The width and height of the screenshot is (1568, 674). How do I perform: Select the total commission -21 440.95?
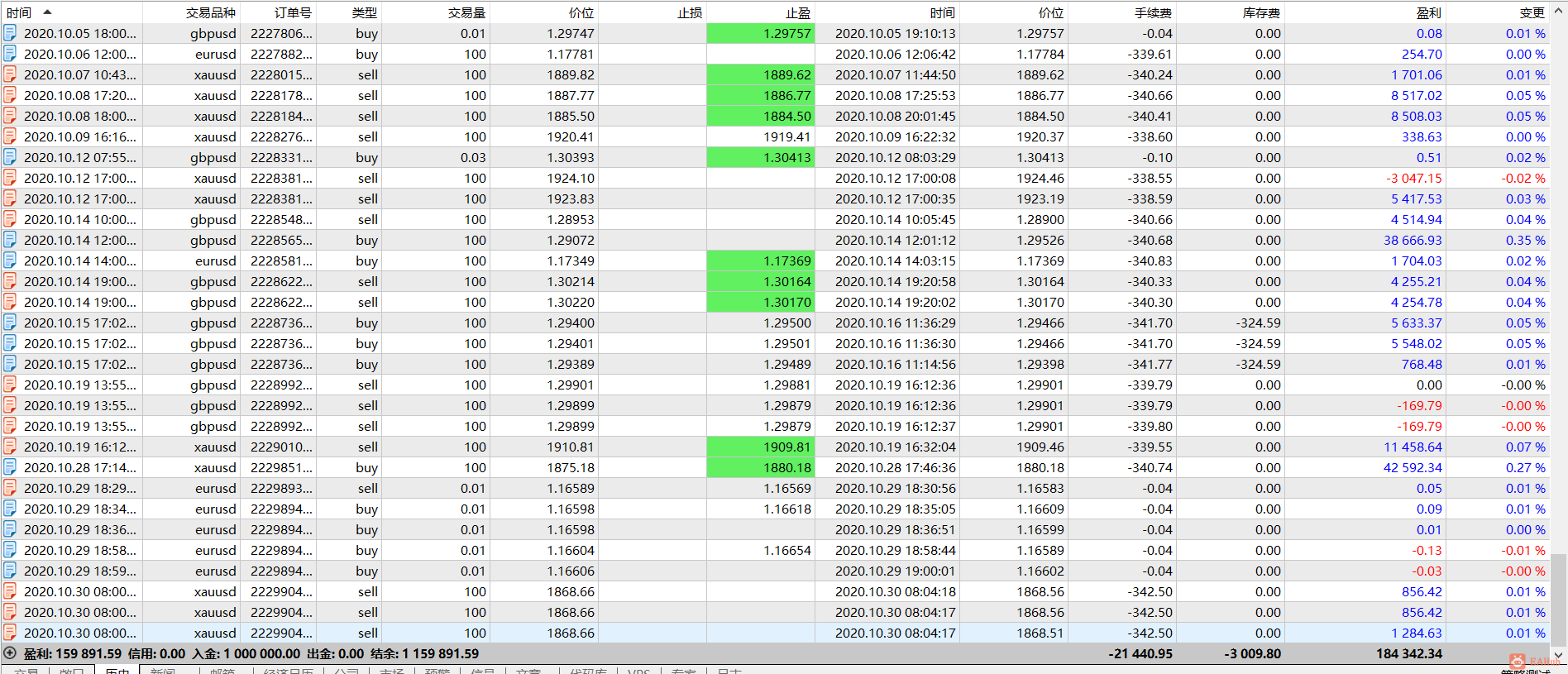[x=1140, y=653]
